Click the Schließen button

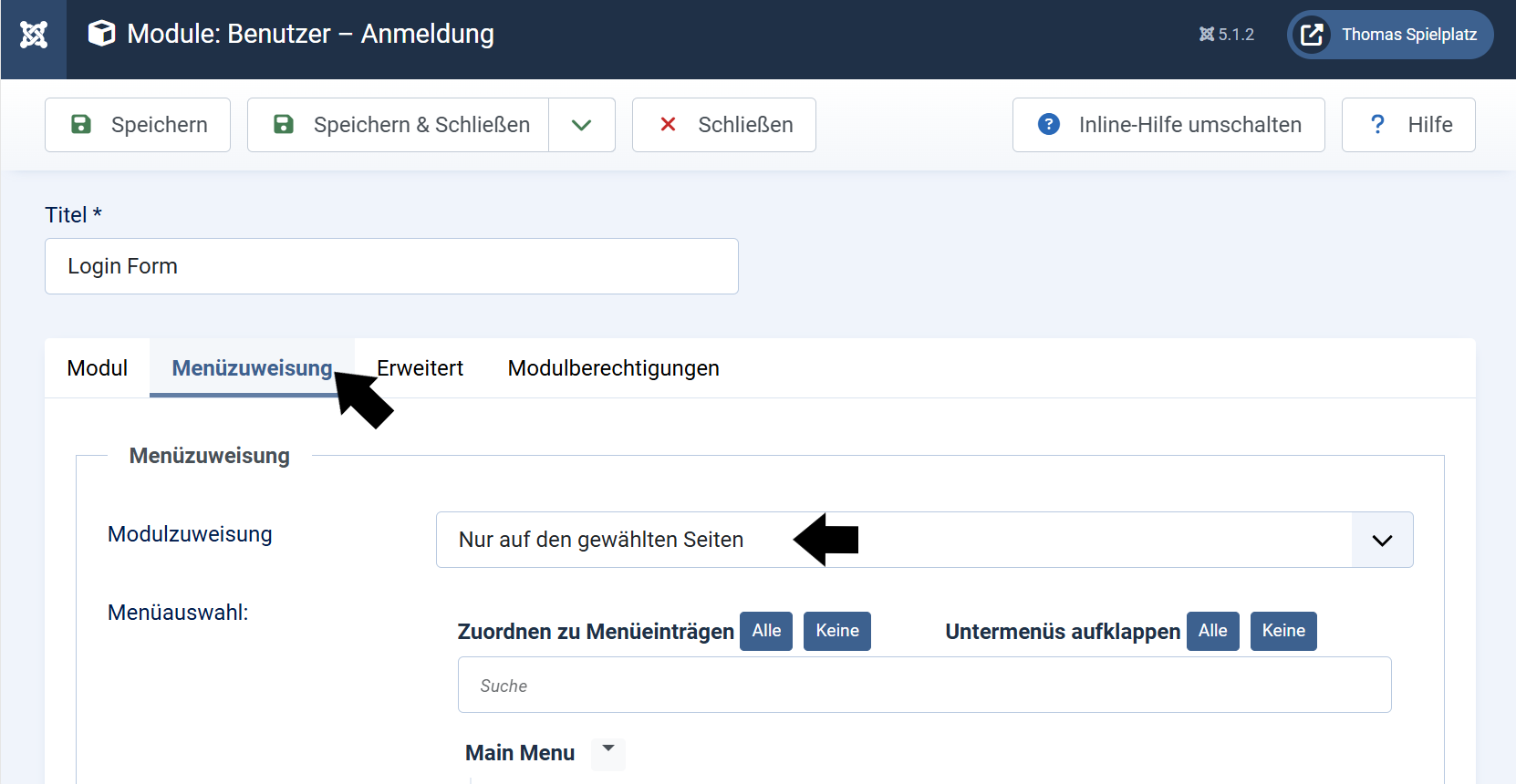[x=724, y=125]
